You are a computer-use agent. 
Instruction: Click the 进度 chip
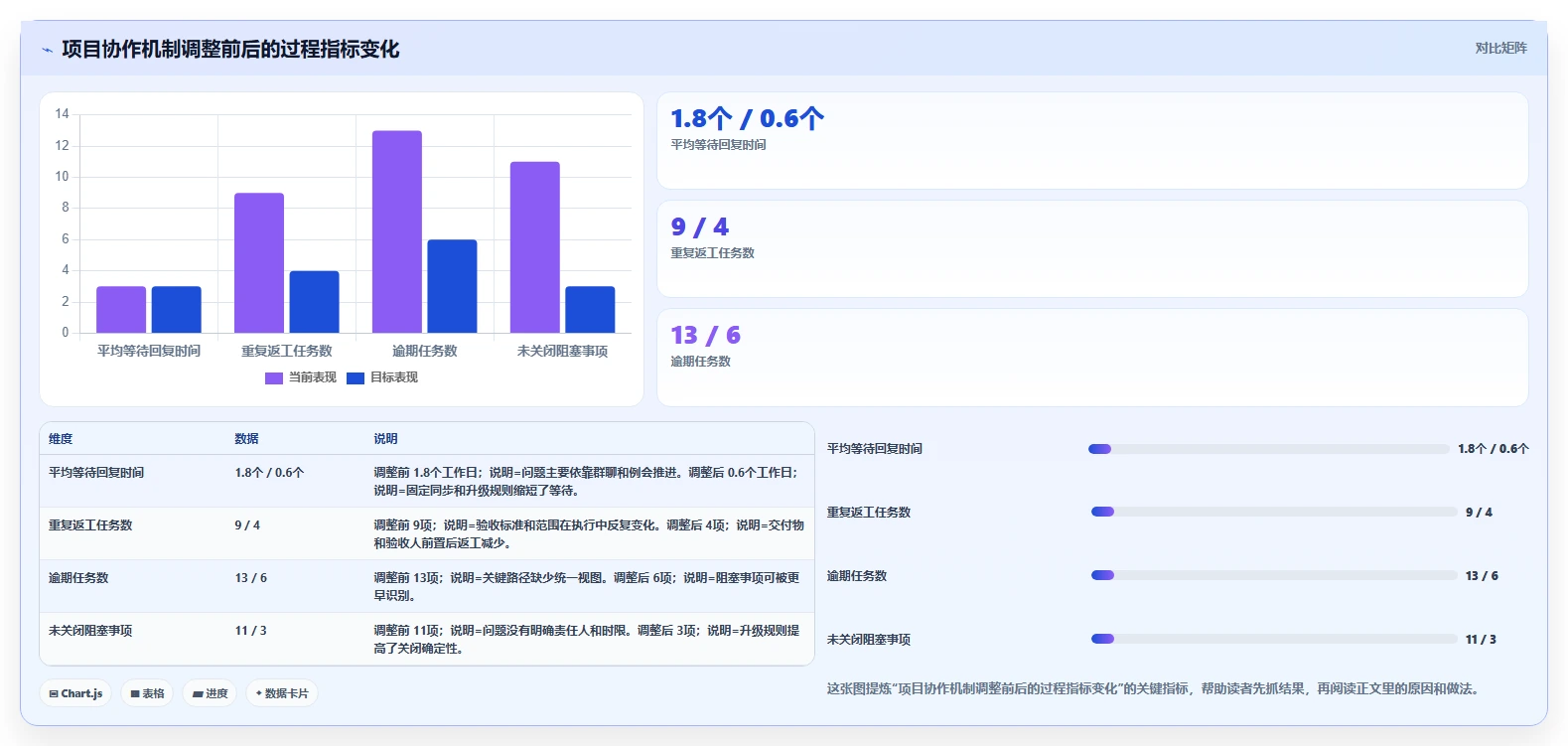click(210, 693)
